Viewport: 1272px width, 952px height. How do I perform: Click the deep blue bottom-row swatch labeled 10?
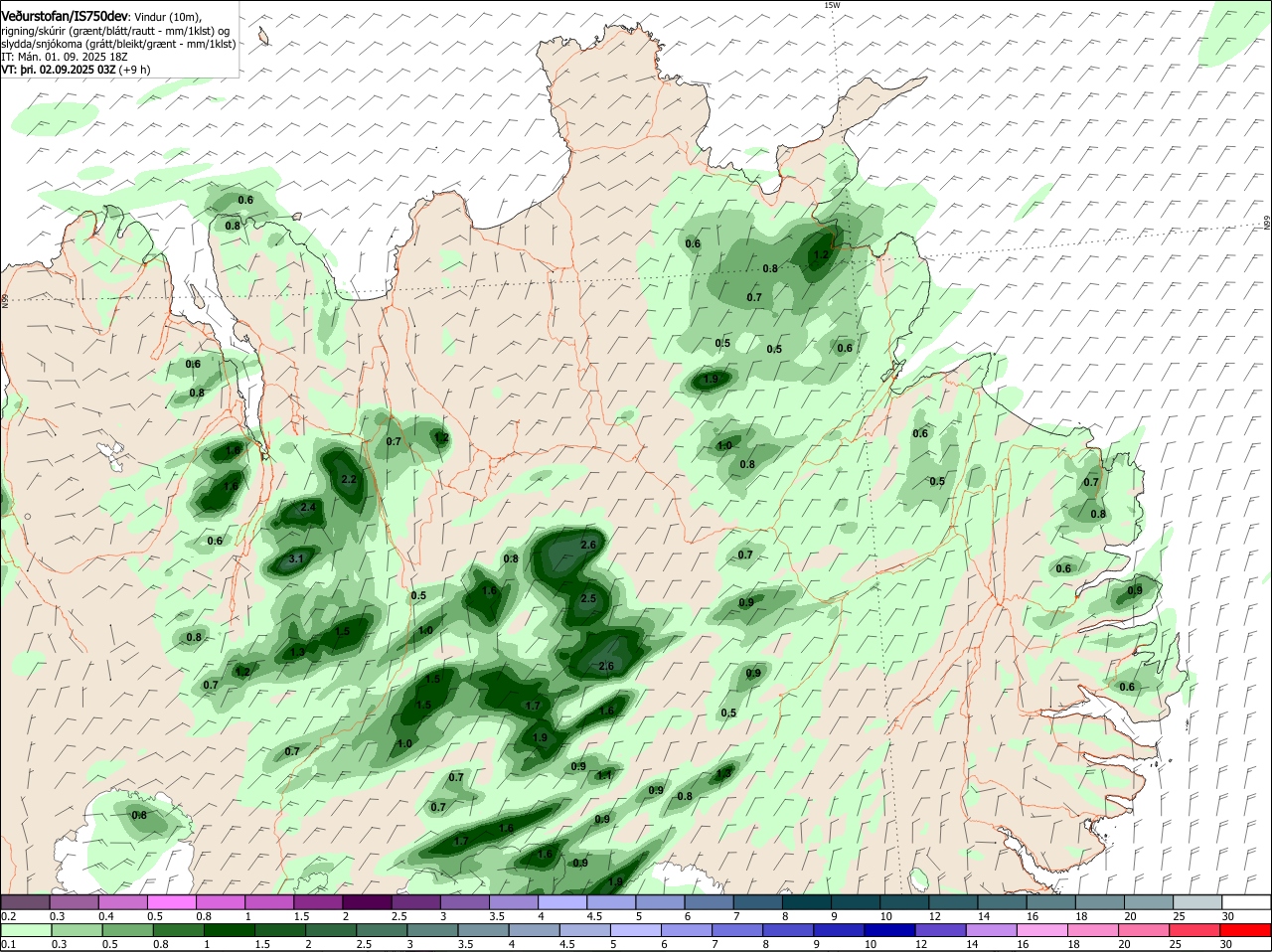tap(889, 930)
